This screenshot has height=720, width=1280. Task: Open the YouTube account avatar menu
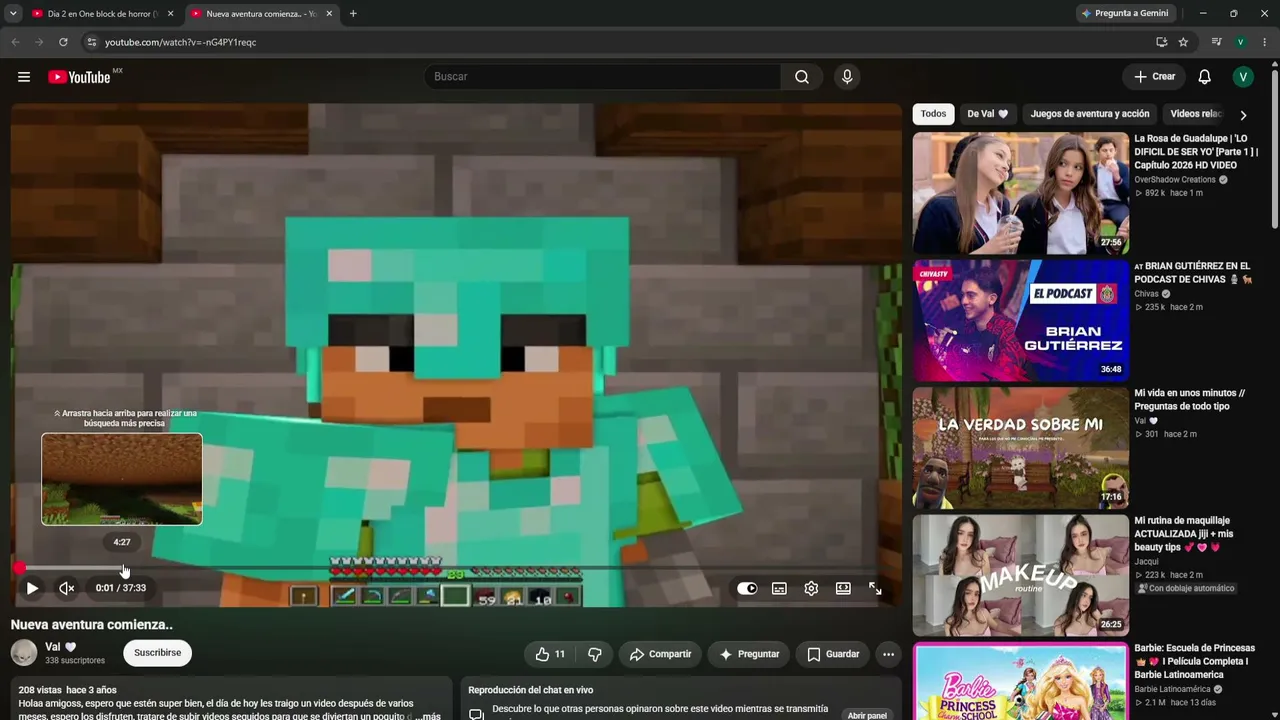[1243, 77]
